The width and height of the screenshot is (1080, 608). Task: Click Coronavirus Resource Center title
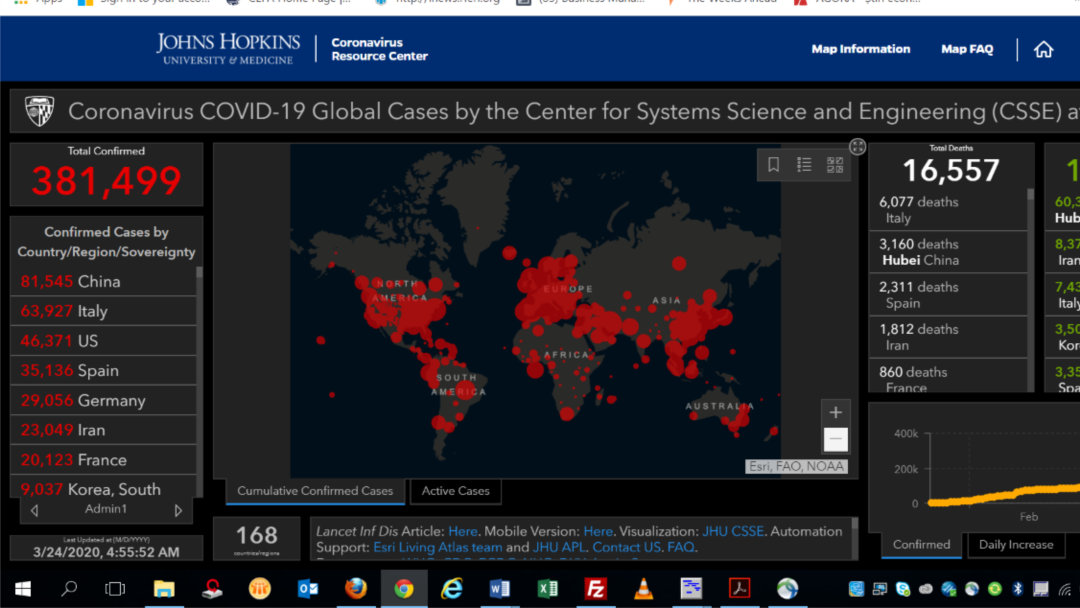[x=380, y=49]
